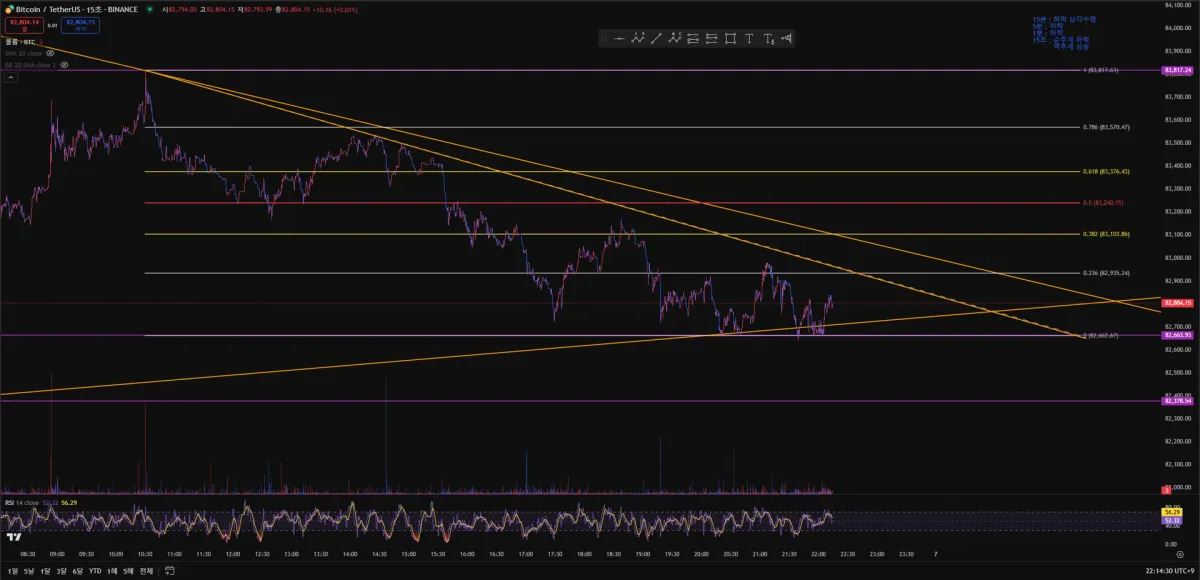
Task: Click the current price 82,804.15 axis tag
Action: (1177, 301)
